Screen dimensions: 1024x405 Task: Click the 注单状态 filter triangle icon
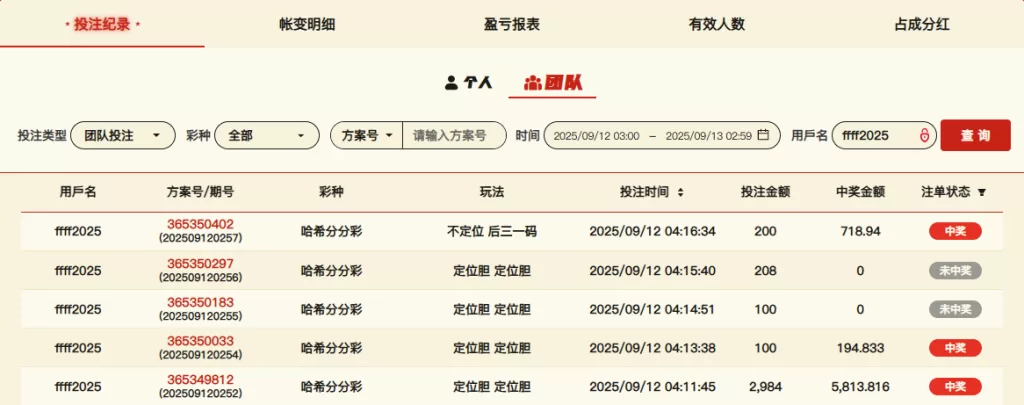point(982,192)
